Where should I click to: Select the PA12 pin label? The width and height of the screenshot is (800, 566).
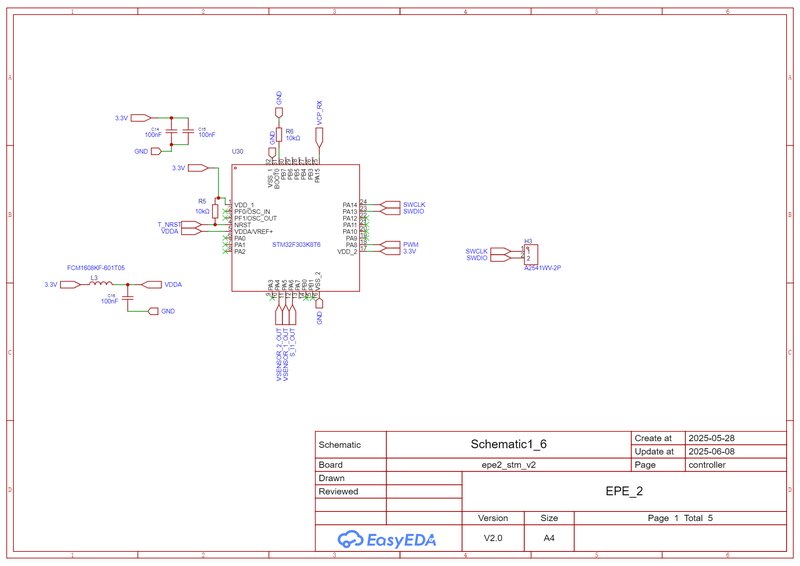[x=350, y=218]
